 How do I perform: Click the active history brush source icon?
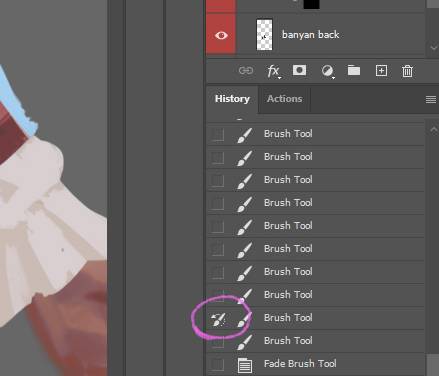(x=218, y=320)
